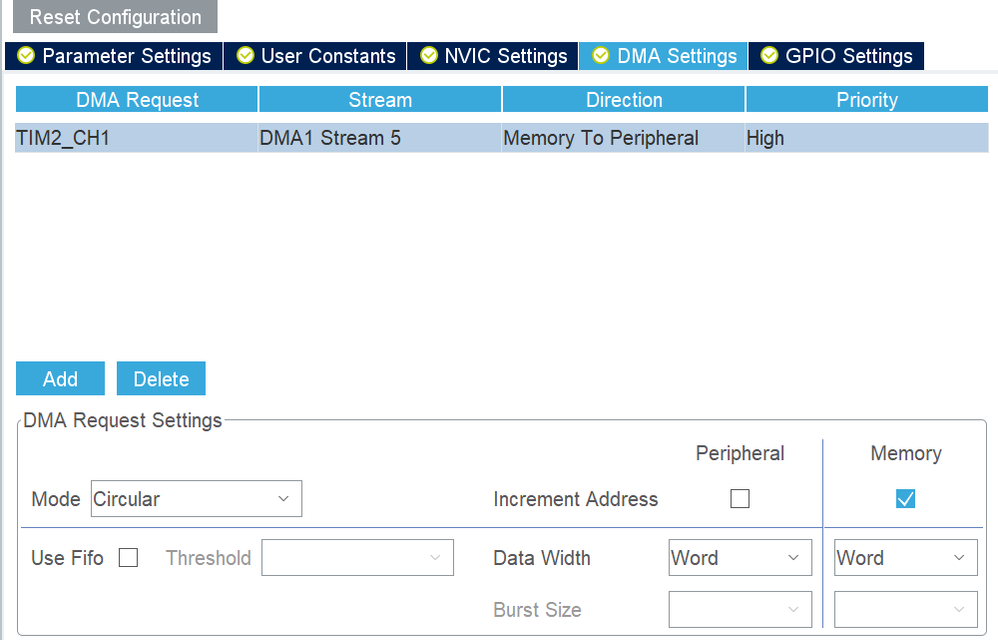Image resolution: width=998 pixels, height=640 pixels.
Task: Toggle the Use Fifo checkbox
Action: coord(128,558)
